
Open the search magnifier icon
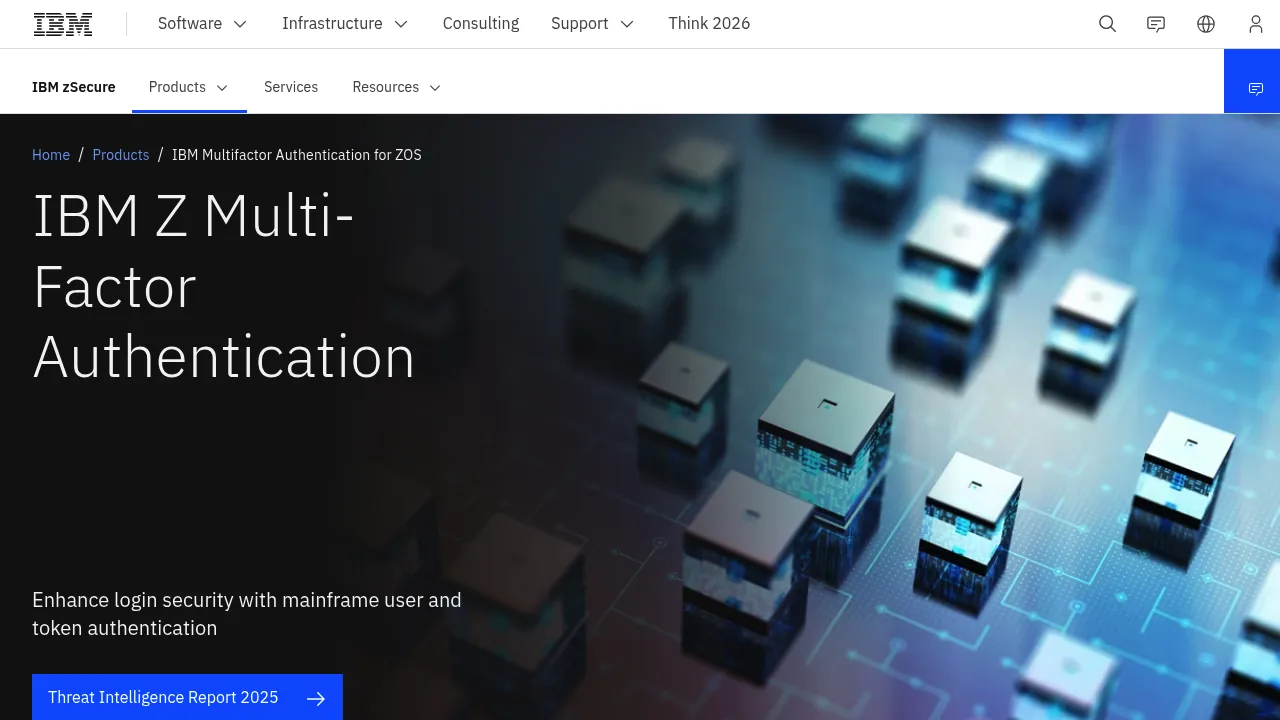1107,24
